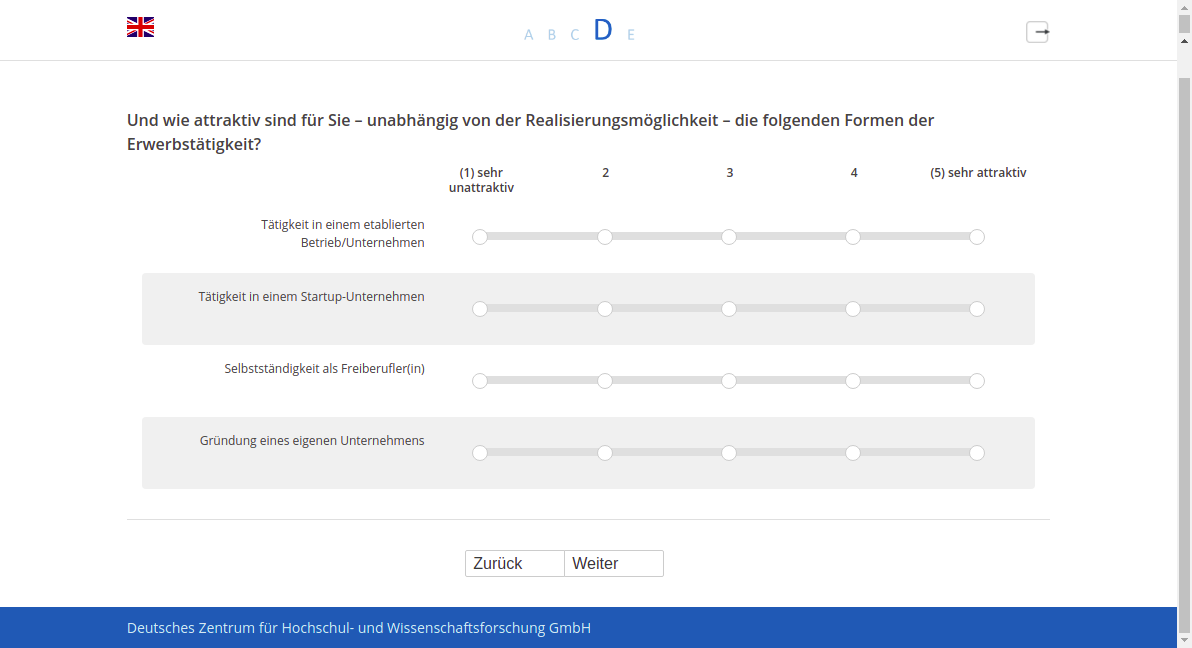Rate Startup-Unternehmen as 2

[604, 309]
